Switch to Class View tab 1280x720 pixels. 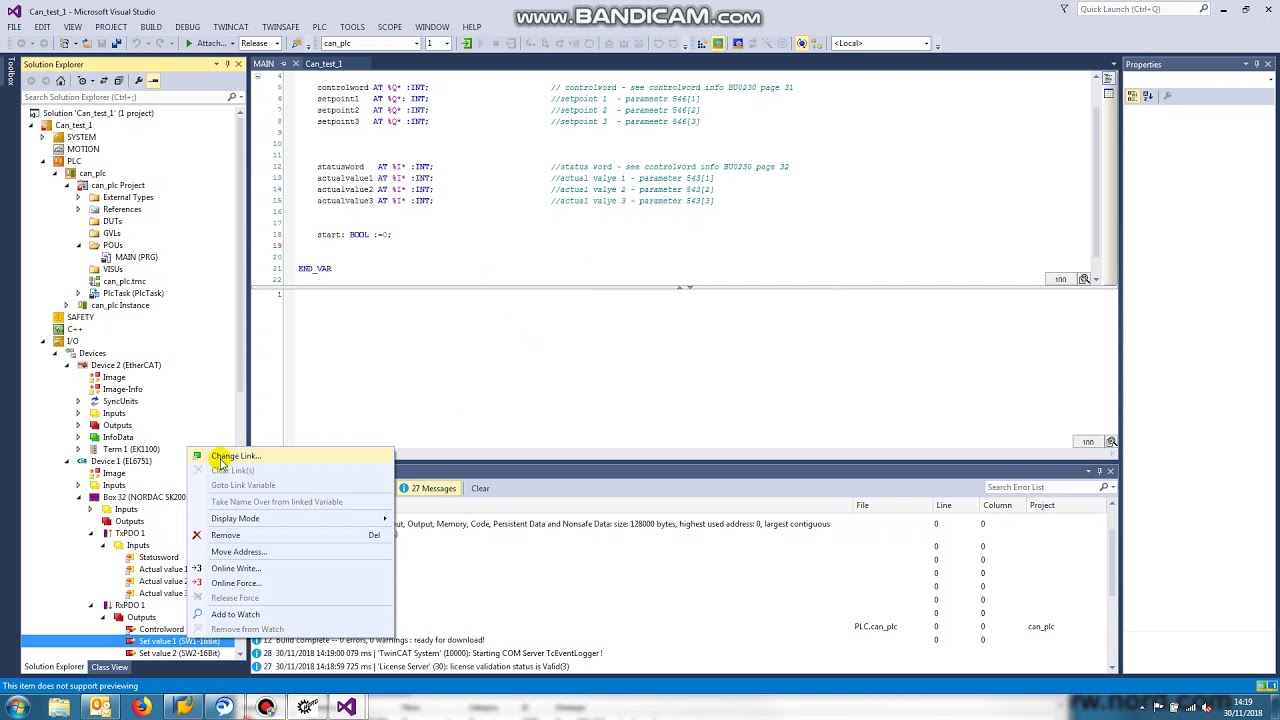tap(109, 667)
